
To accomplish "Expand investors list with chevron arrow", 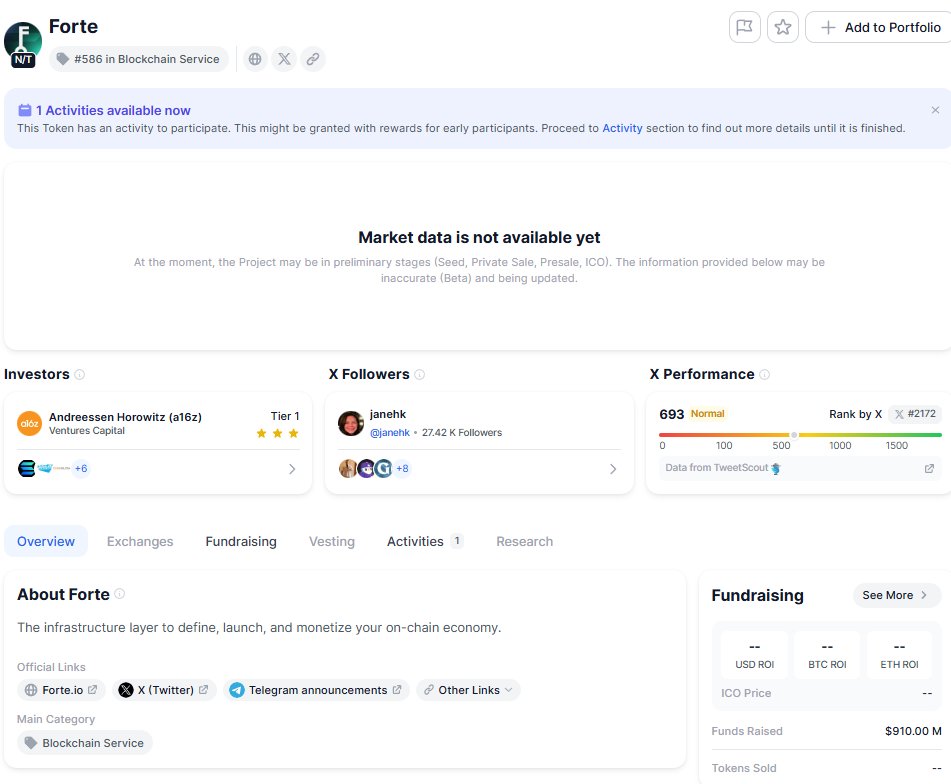I will click(292, 469).
